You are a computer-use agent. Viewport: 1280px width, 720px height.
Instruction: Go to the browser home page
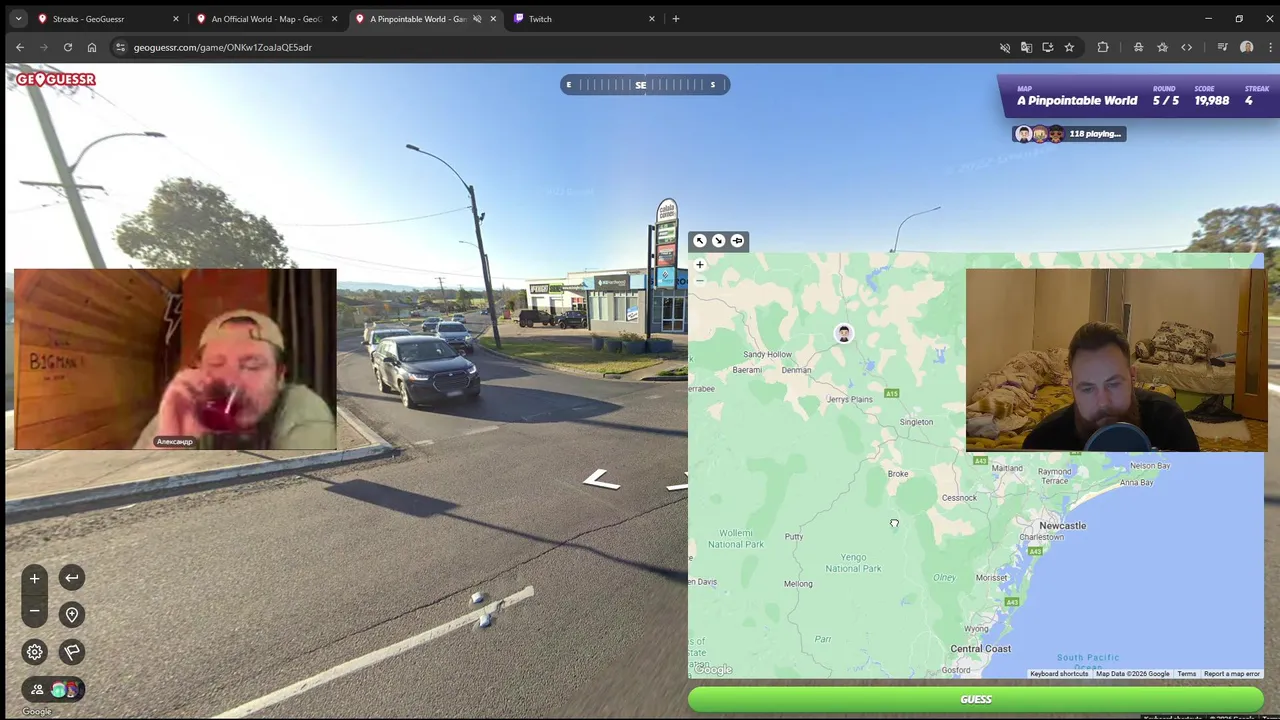(92, 47)
